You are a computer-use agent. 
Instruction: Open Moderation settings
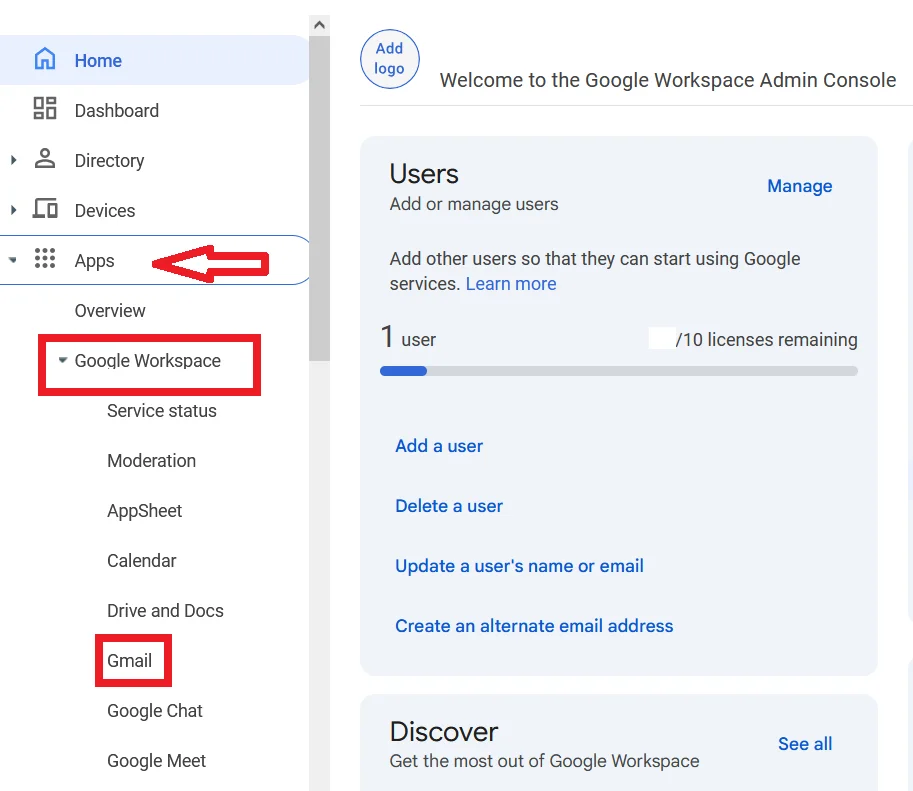click(151, 461)
